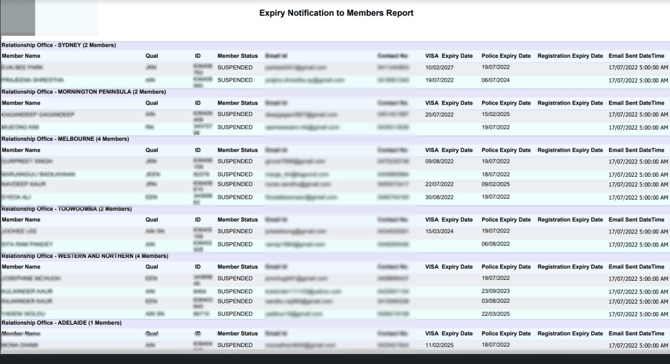Select the 'Relationship Office - MELBOURNE (4 Members)' heading
Image resolution: width=670 pixels, height=364 pixels.
pos(65,139)
